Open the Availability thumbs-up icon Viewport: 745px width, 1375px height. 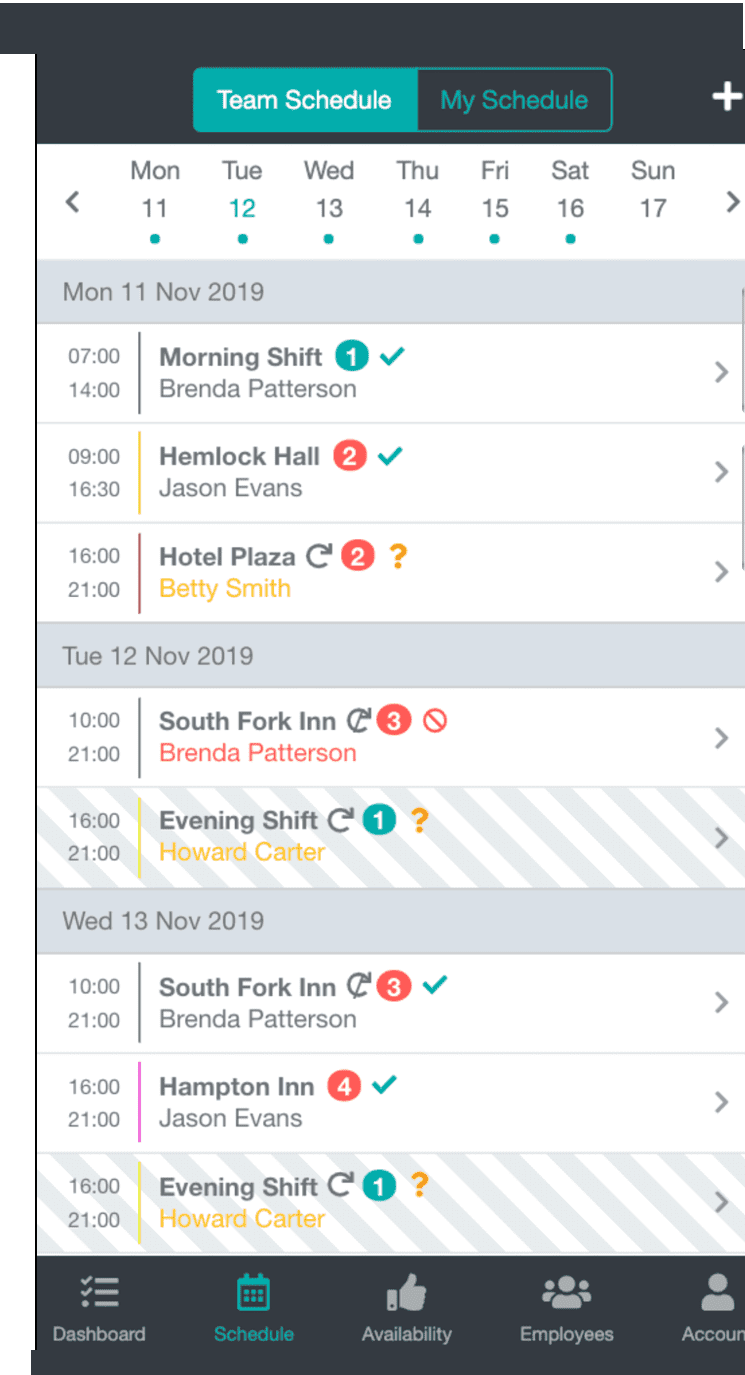406,1293
